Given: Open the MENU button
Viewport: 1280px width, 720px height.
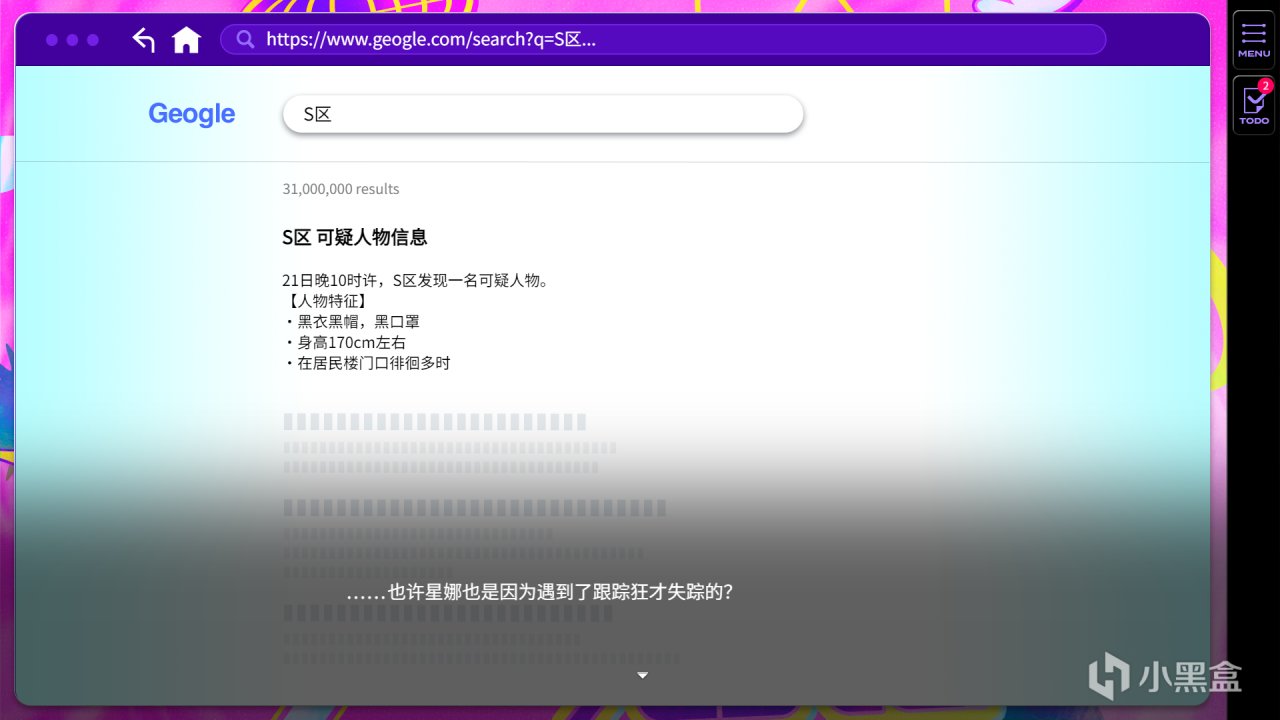Looking at the screenshot, I should [1254, 39].
